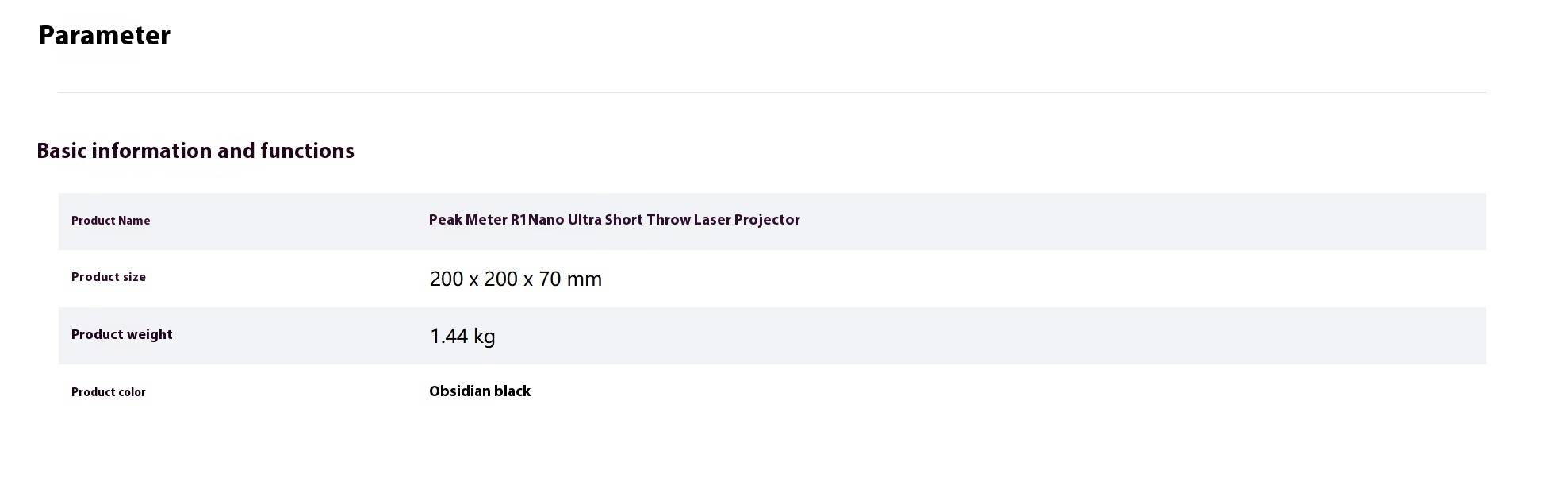Select the "1.44 kg" weight value
Screen dimensions: 1568x493
click(462, 336)
